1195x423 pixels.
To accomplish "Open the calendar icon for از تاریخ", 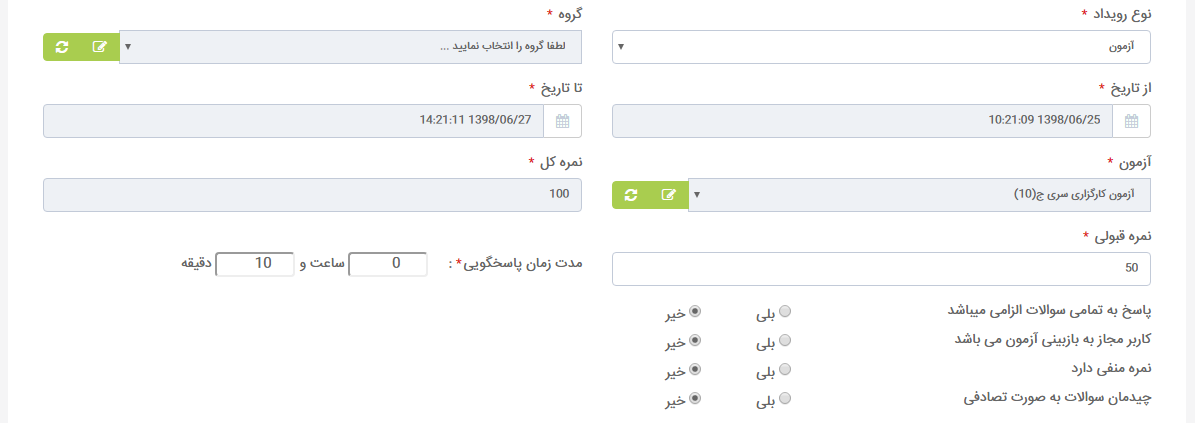I will tap(1131, 121).
